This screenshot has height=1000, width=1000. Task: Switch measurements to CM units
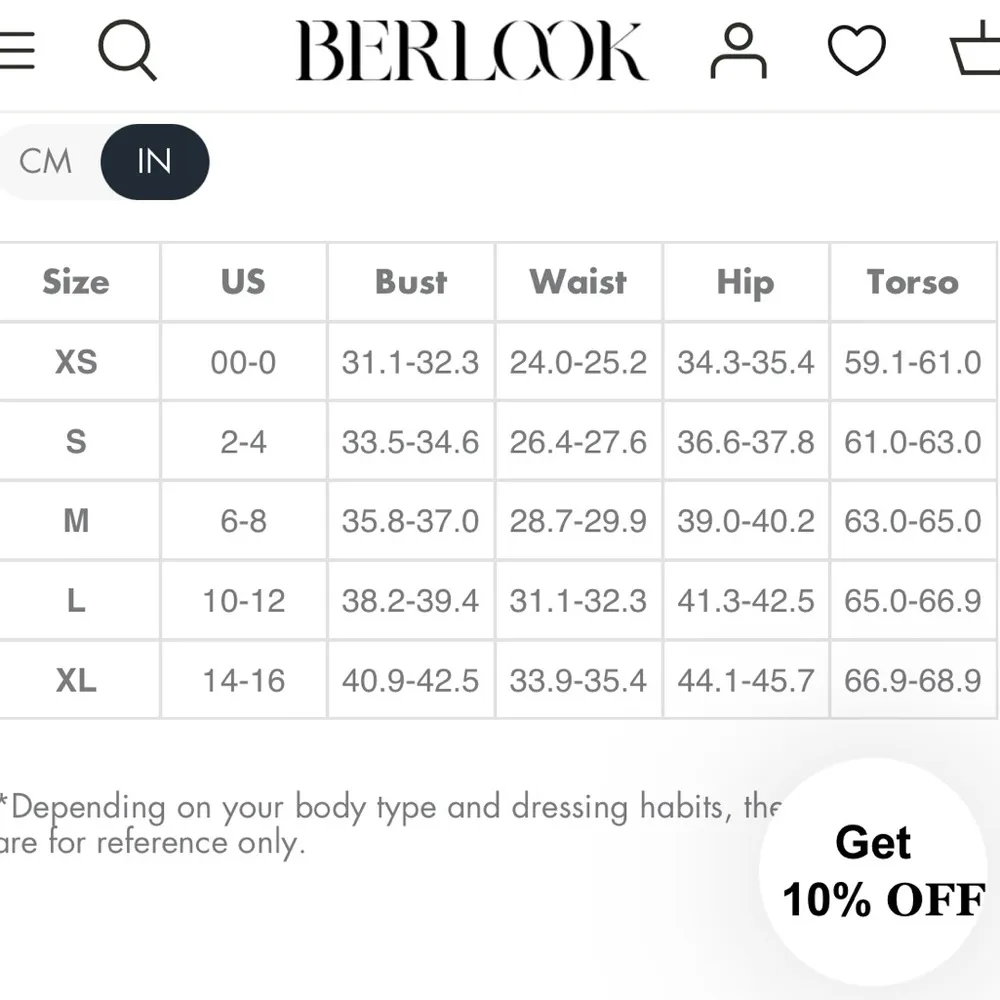[44, 161]
